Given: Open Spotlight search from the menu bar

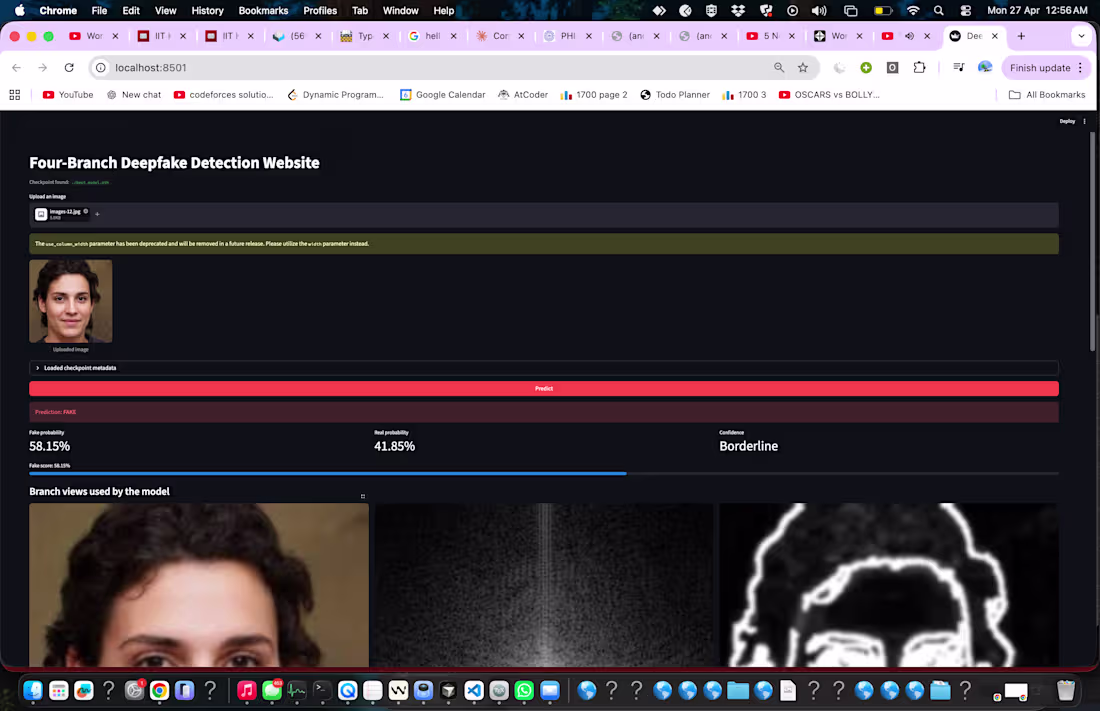Looking at the screenshot, I should click(938, 11).
